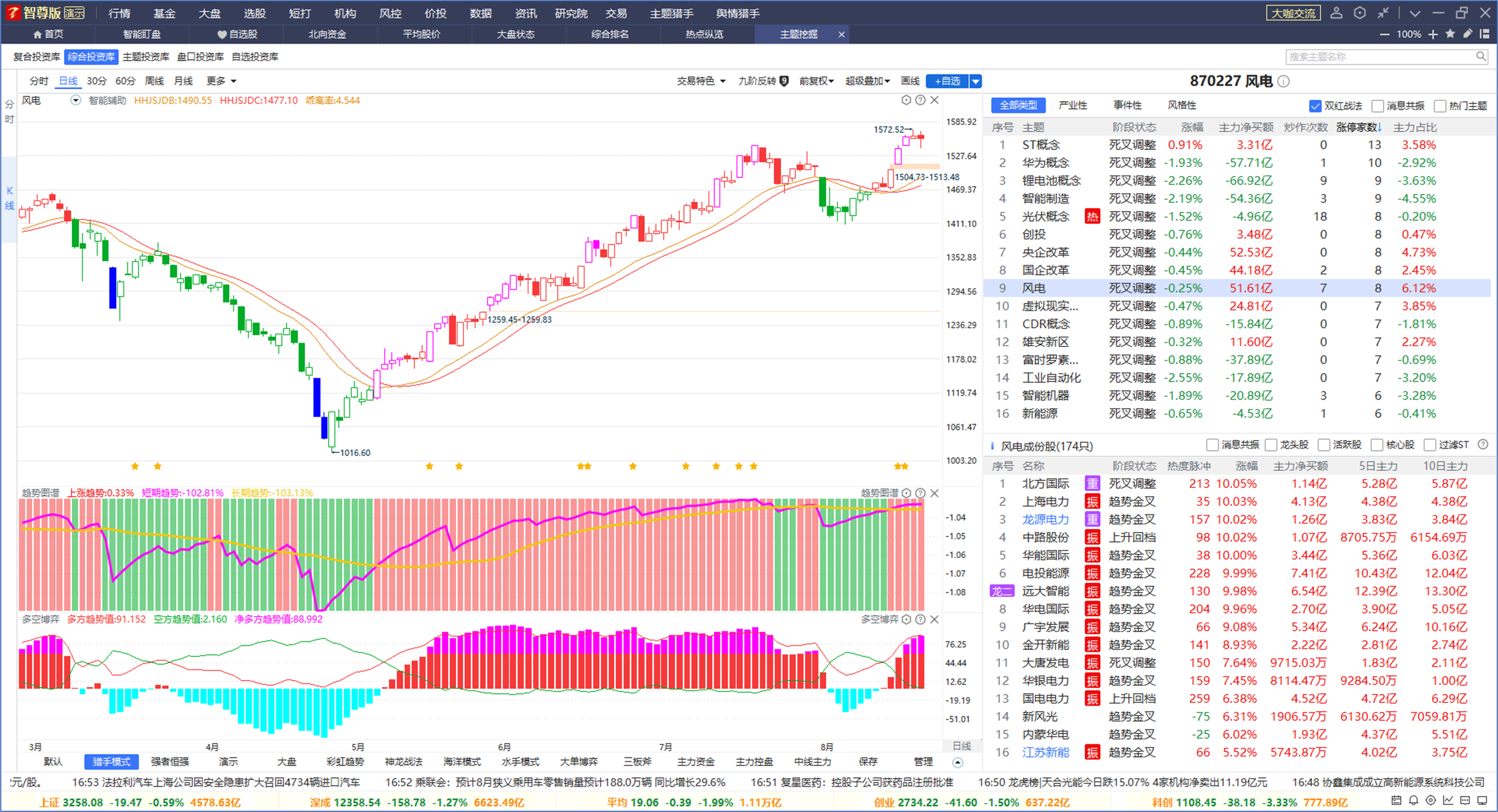Check the 活跃股 filter checkbox

(x=1324, y=445)
